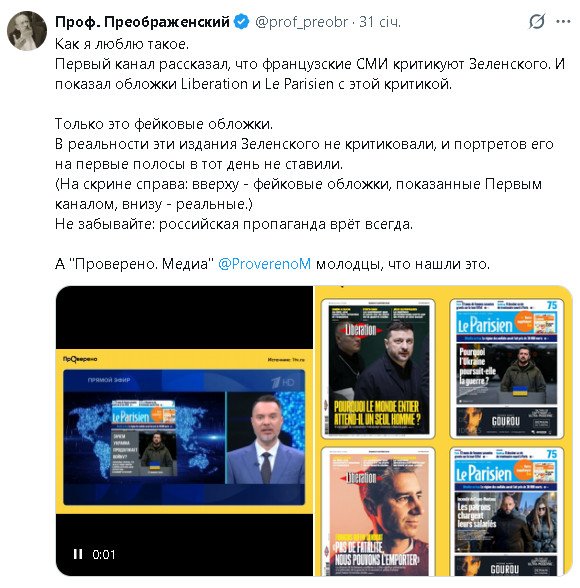The image size is (580, 588).
Task: Click the Проверено logo in the video
Action: tap(80, 359)
